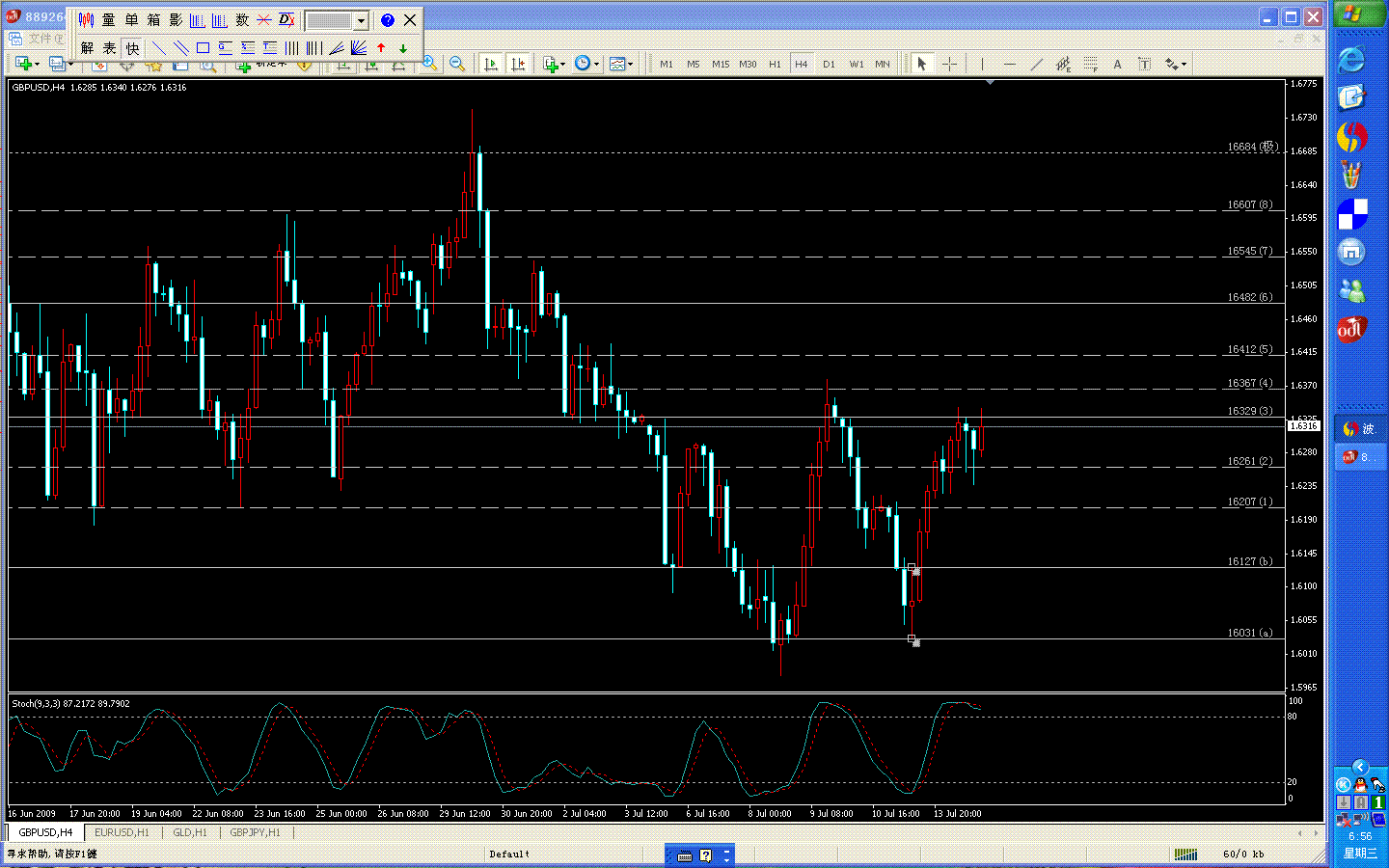The height and width of the screenshot is (868, 1389).
Task: Click the crossed-out D icon
Action: (286, 20)
